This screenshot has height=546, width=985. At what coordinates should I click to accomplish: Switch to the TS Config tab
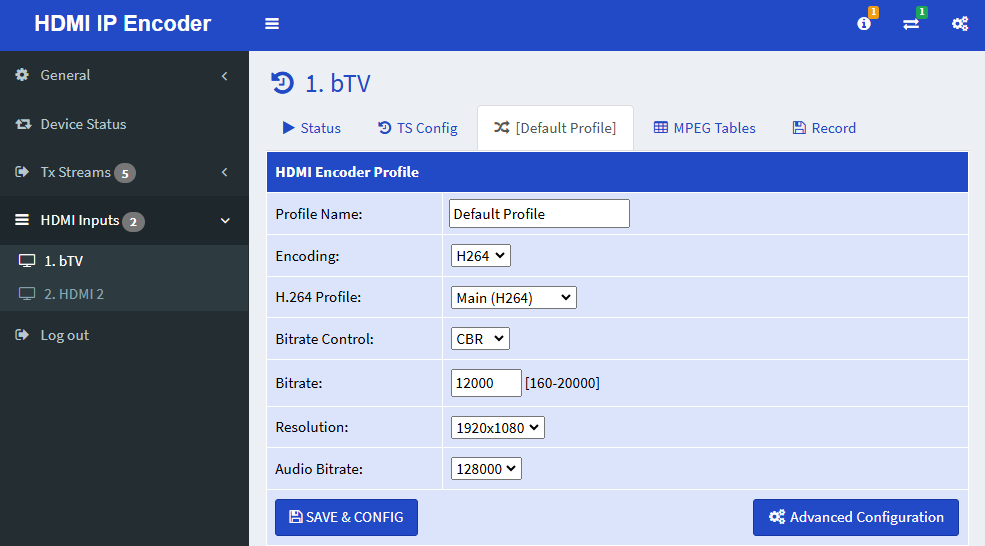click(x=418, y=128)
